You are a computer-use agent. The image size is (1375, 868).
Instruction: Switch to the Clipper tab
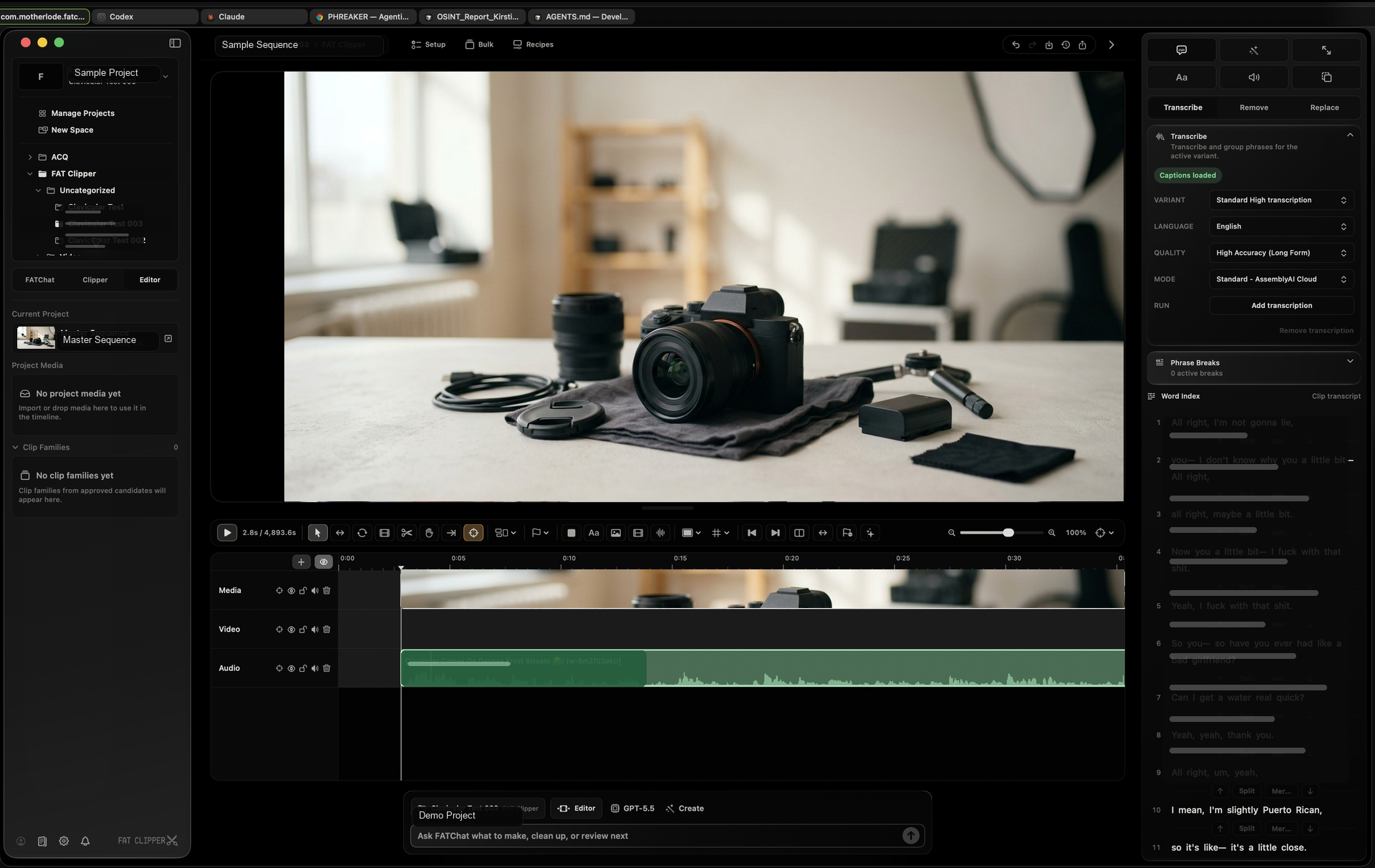pos(95,280)
